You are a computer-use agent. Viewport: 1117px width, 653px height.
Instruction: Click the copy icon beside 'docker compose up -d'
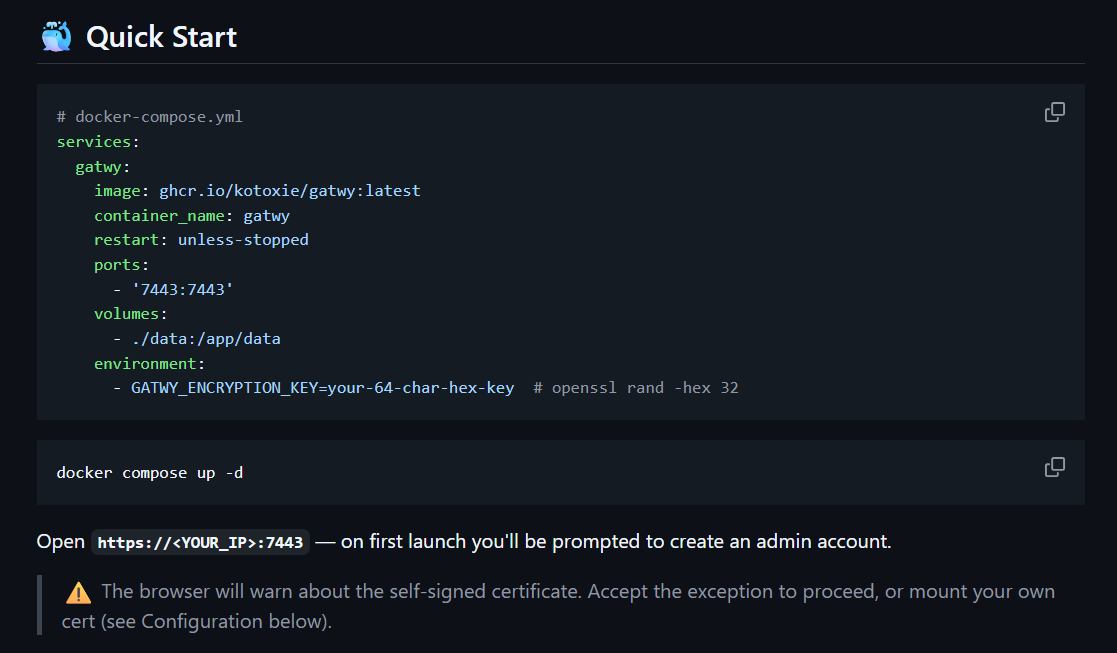(1054, 467)
